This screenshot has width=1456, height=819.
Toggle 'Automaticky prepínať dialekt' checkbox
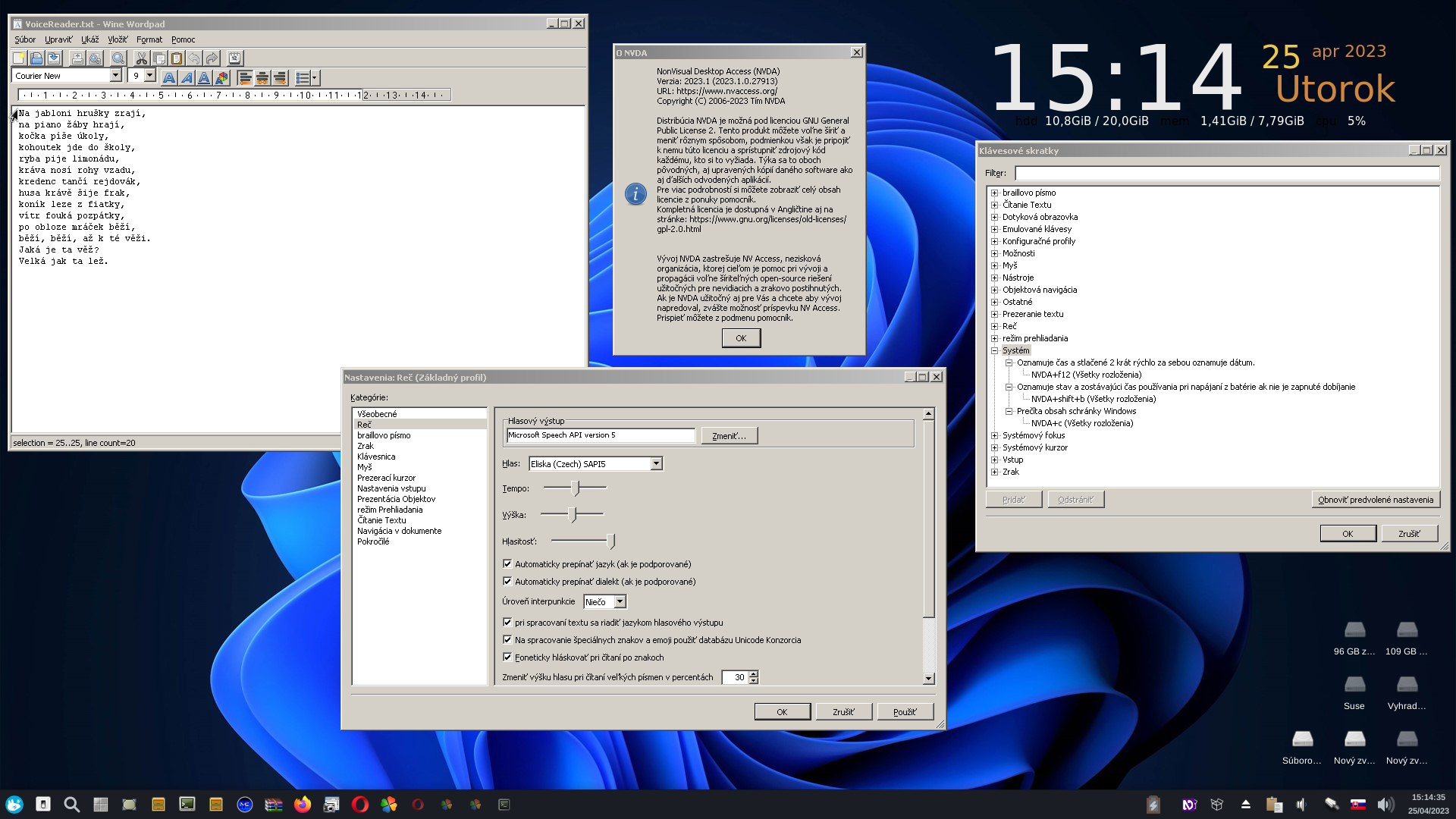[x=507, y=581]
